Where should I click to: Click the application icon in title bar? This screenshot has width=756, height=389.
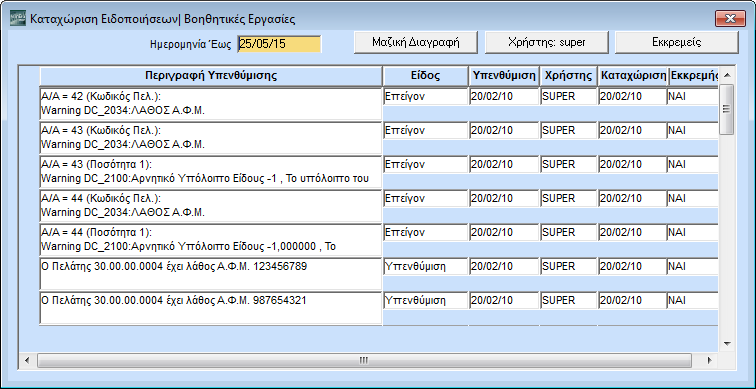click(18, 18)
